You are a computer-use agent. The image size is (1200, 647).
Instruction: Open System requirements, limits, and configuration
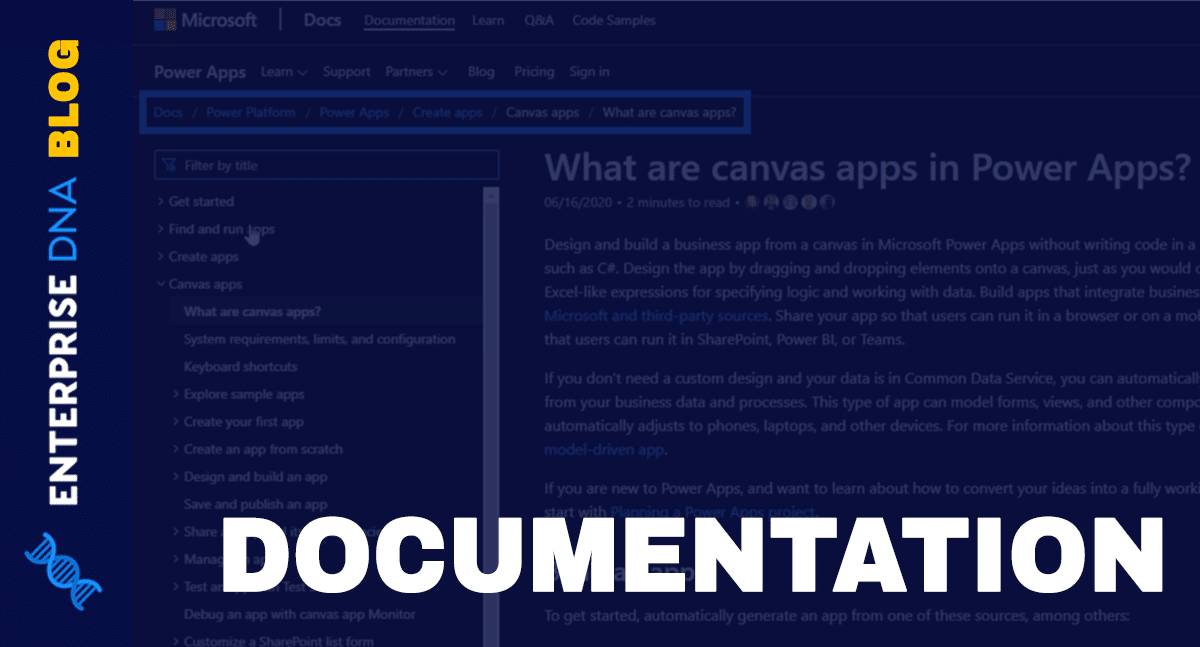coord(319,339)
